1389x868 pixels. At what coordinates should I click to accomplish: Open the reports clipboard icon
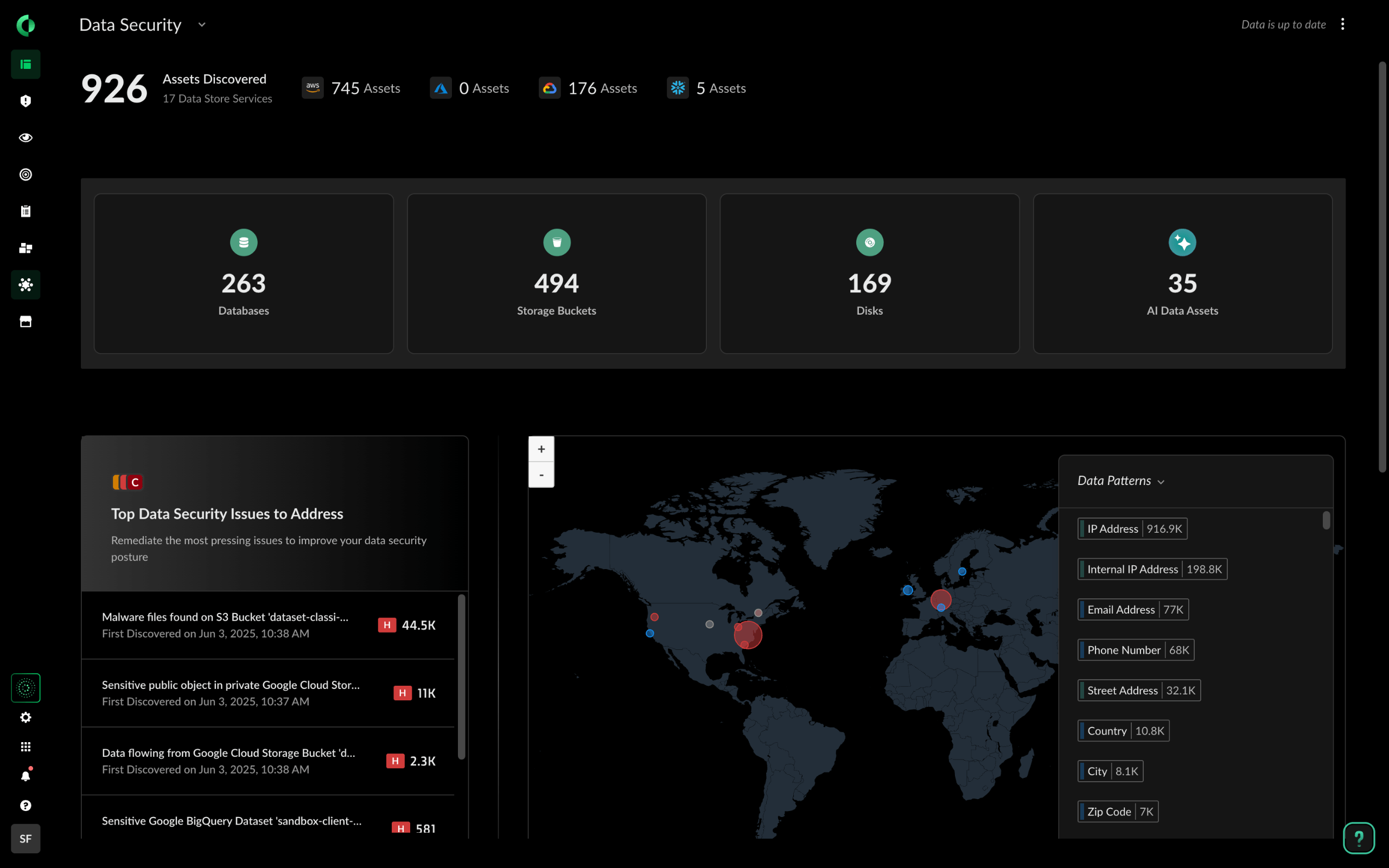(26, 210)
